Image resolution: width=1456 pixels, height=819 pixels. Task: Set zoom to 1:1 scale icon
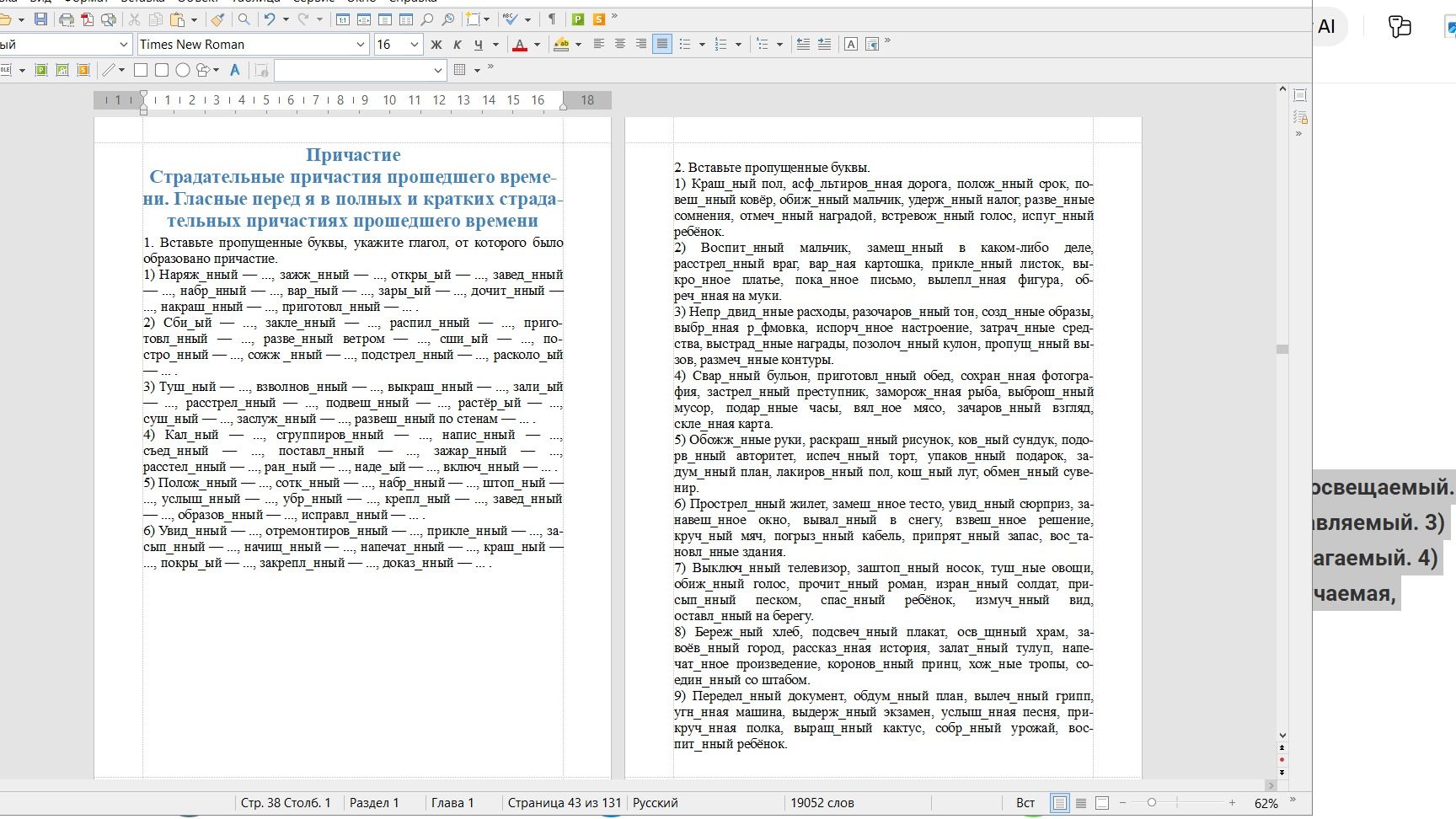[x=343, y=19]
